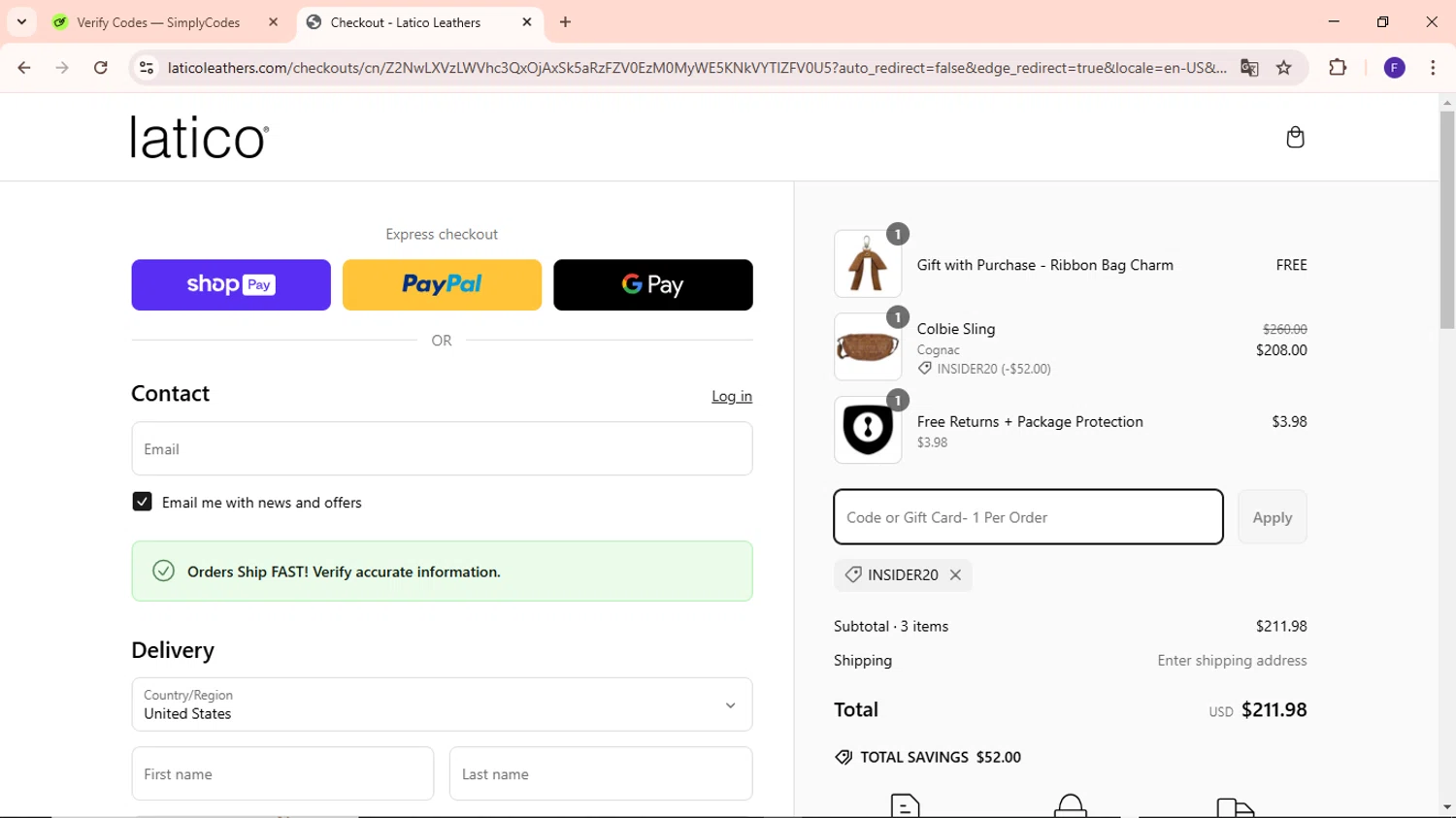Viewport: 1456px width, 818px height.
Task: Open the browser extensions menu
Action: (x=1338, y=68)
